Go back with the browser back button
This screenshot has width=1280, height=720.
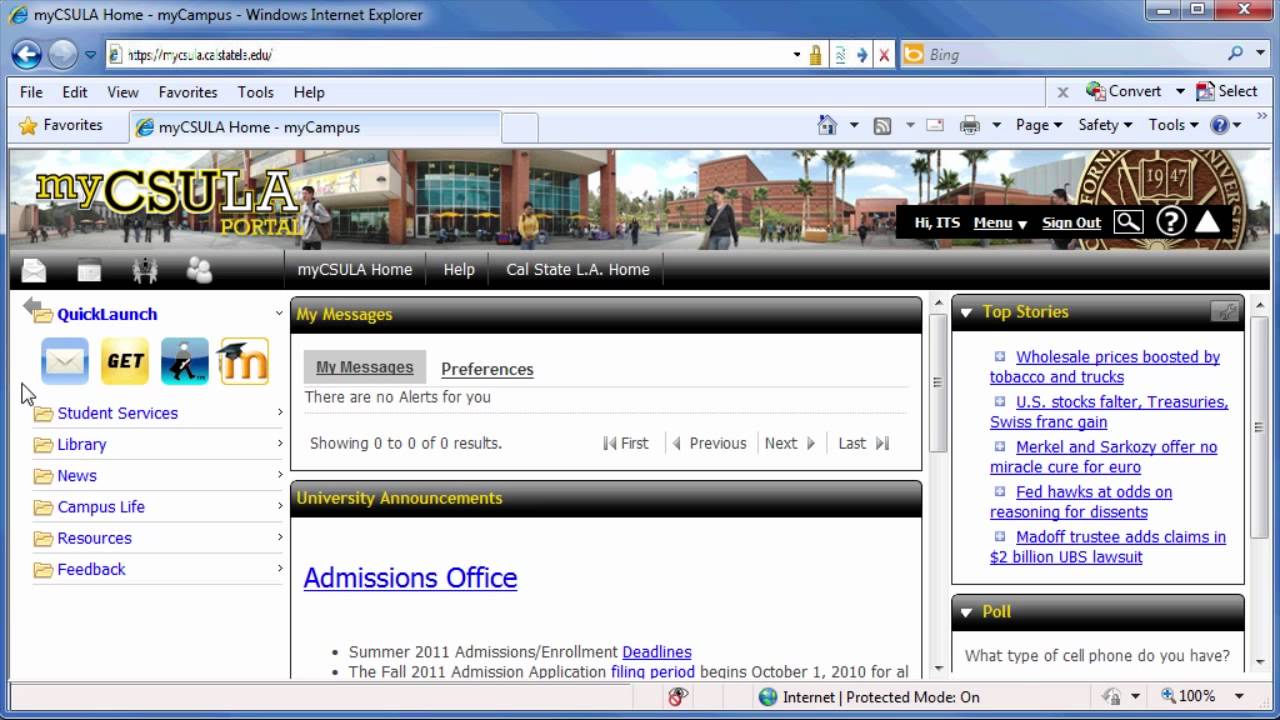(x=27, y=54)
